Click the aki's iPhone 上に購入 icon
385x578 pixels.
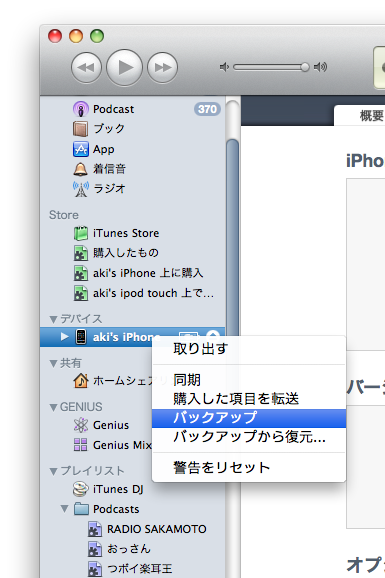[x=80, y=273]
